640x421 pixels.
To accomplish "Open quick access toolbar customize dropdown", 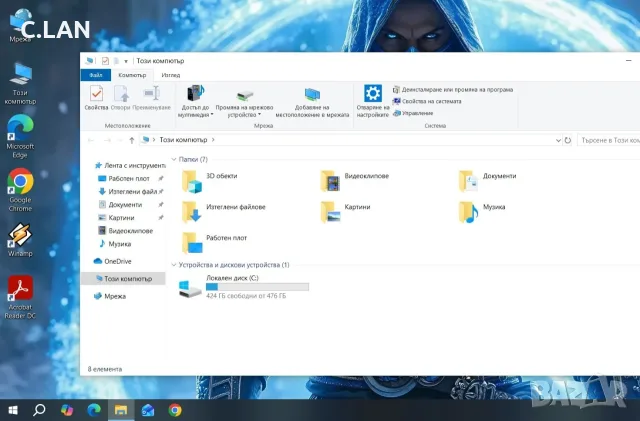I will pyautogui.click(x=126, y=61).
